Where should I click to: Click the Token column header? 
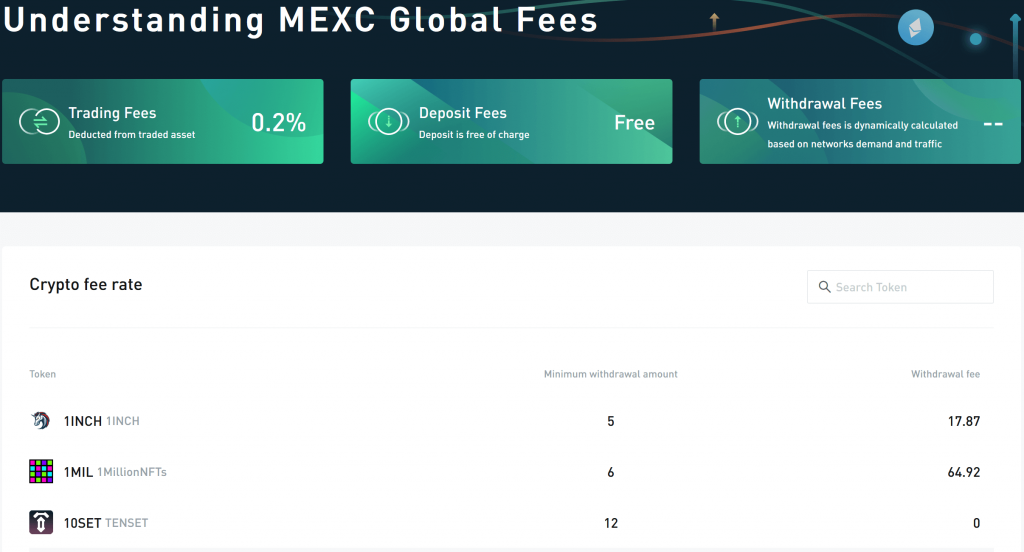(x=42, y=374)
